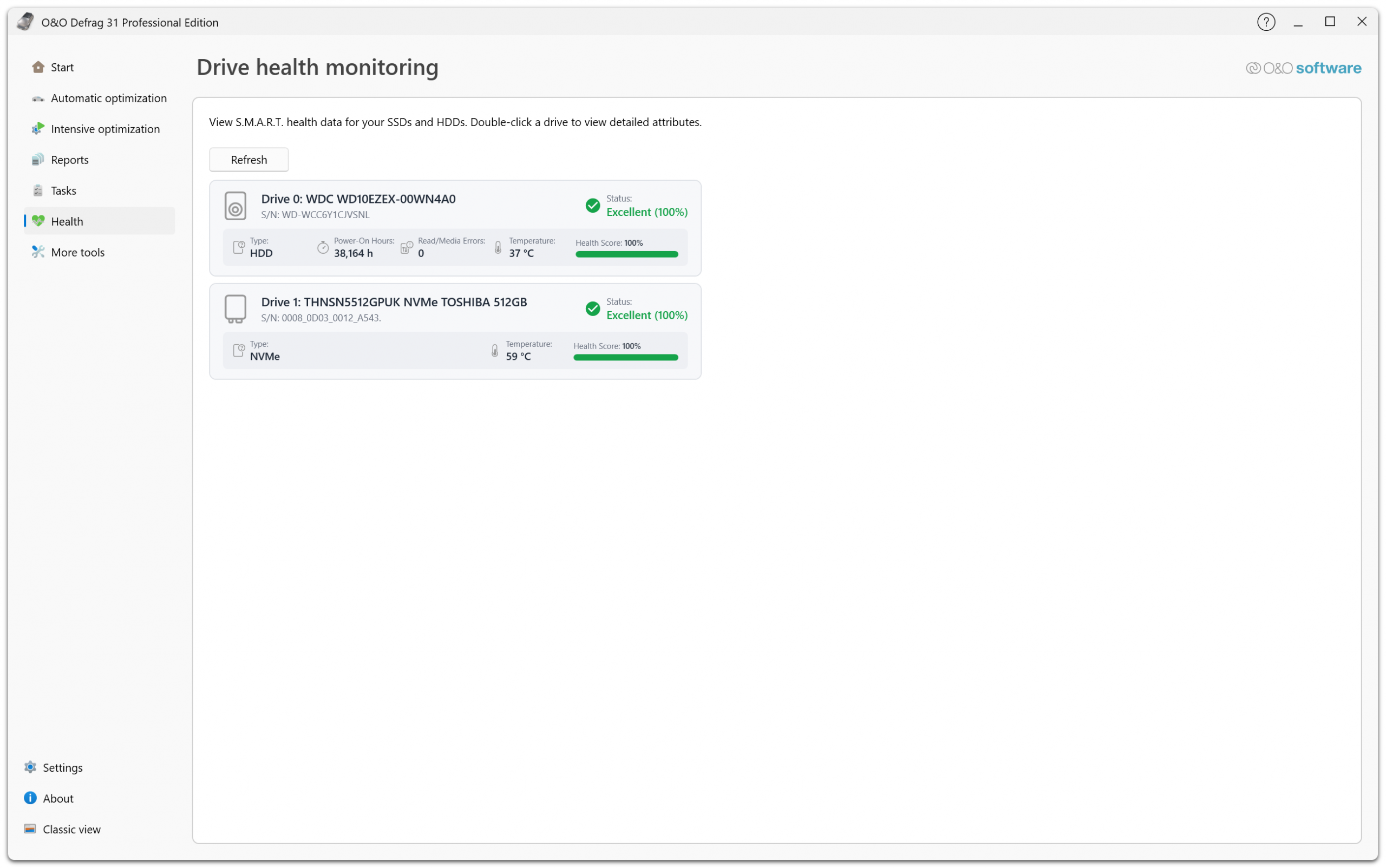Open the Health menu item
The height and width of the screenshot is (868, 1386).
(67, 221)
